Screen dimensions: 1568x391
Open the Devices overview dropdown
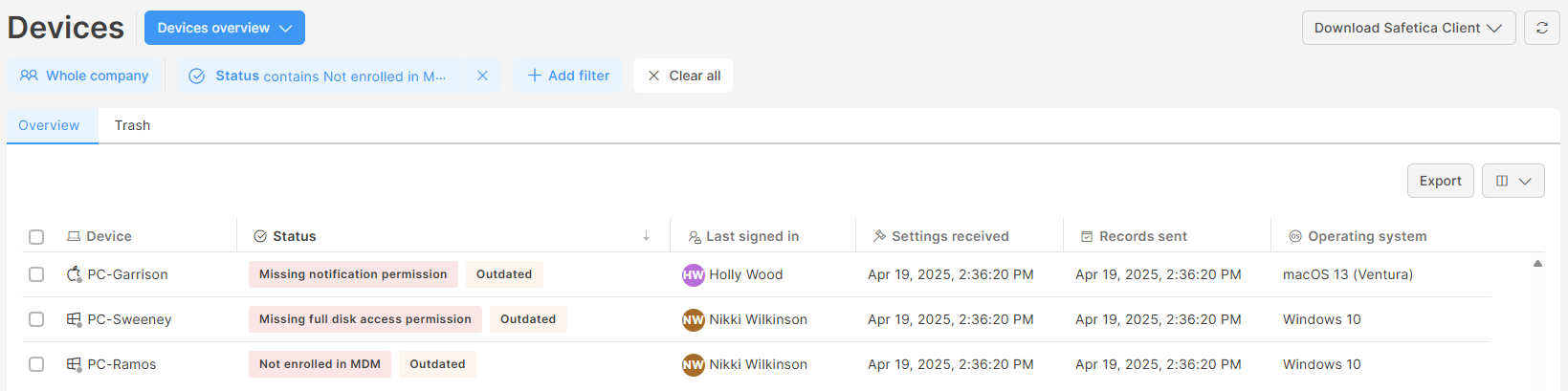pos(225,28)
